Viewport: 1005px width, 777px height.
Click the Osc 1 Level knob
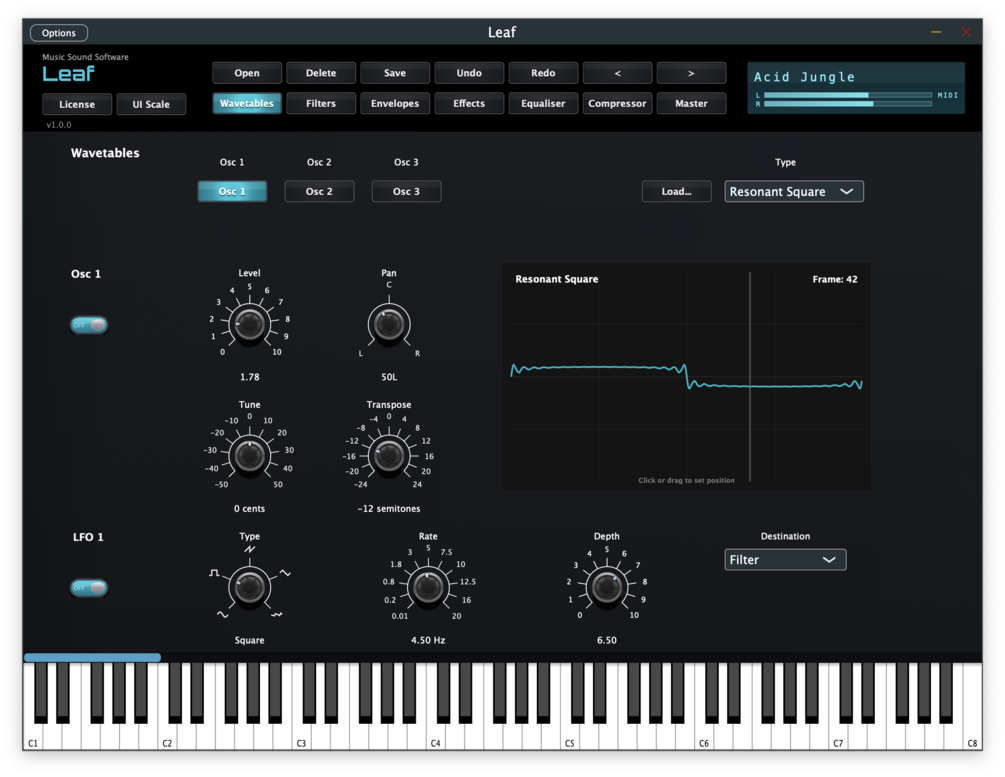coord(249,324)
